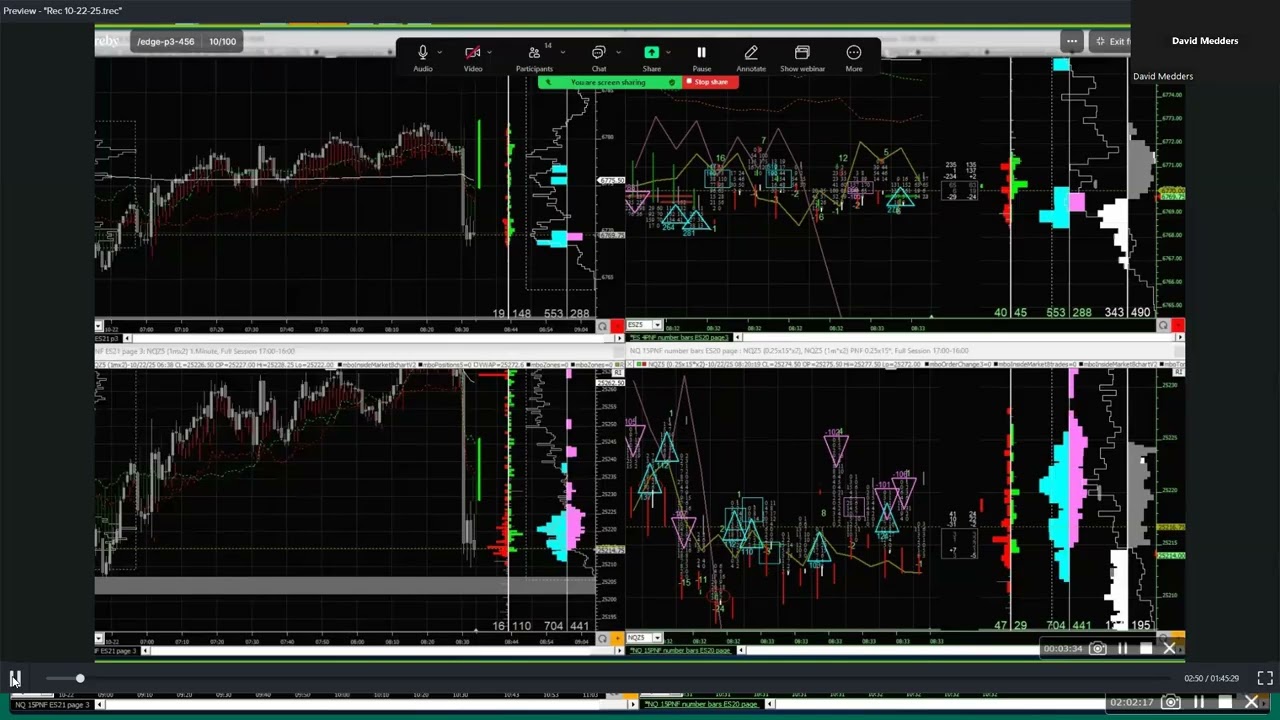This screenshot has height=720, width=1280.
Task: Stop the 02:02:17 recorder bar
Action: [1225, 702]
